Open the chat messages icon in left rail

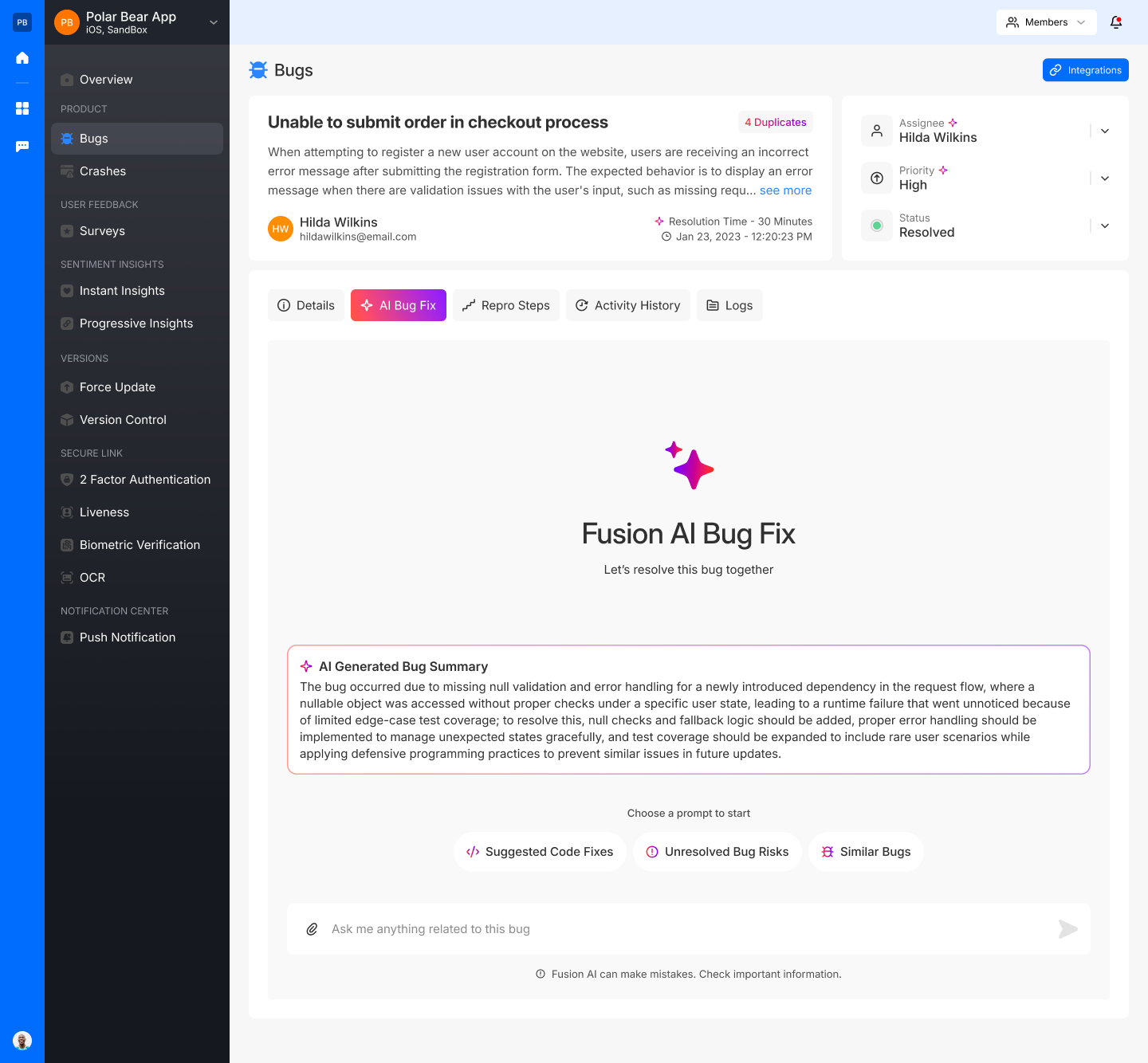point(22,147)
